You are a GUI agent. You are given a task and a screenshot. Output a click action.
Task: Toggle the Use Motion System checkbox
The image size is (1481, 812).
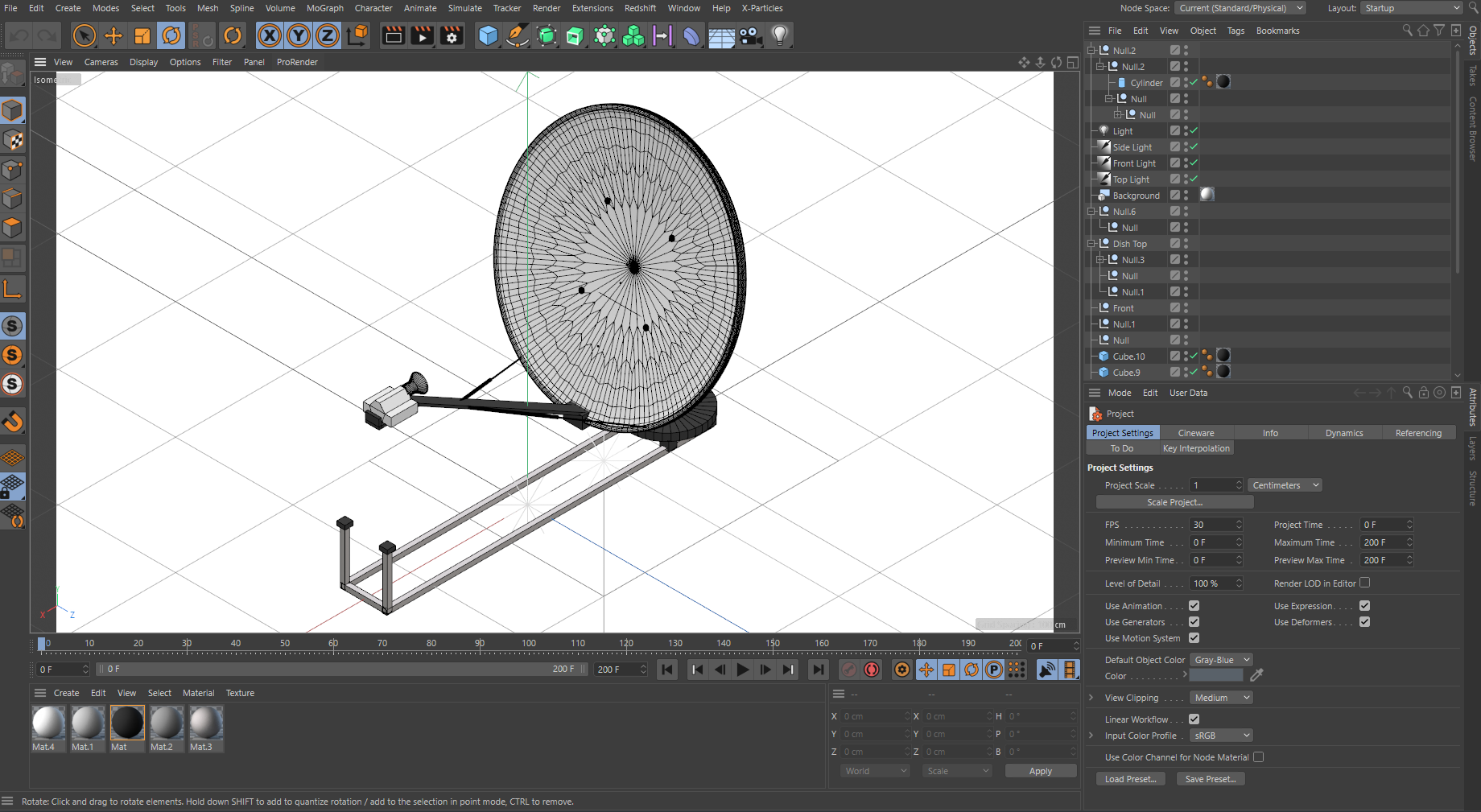[1194, 638]
